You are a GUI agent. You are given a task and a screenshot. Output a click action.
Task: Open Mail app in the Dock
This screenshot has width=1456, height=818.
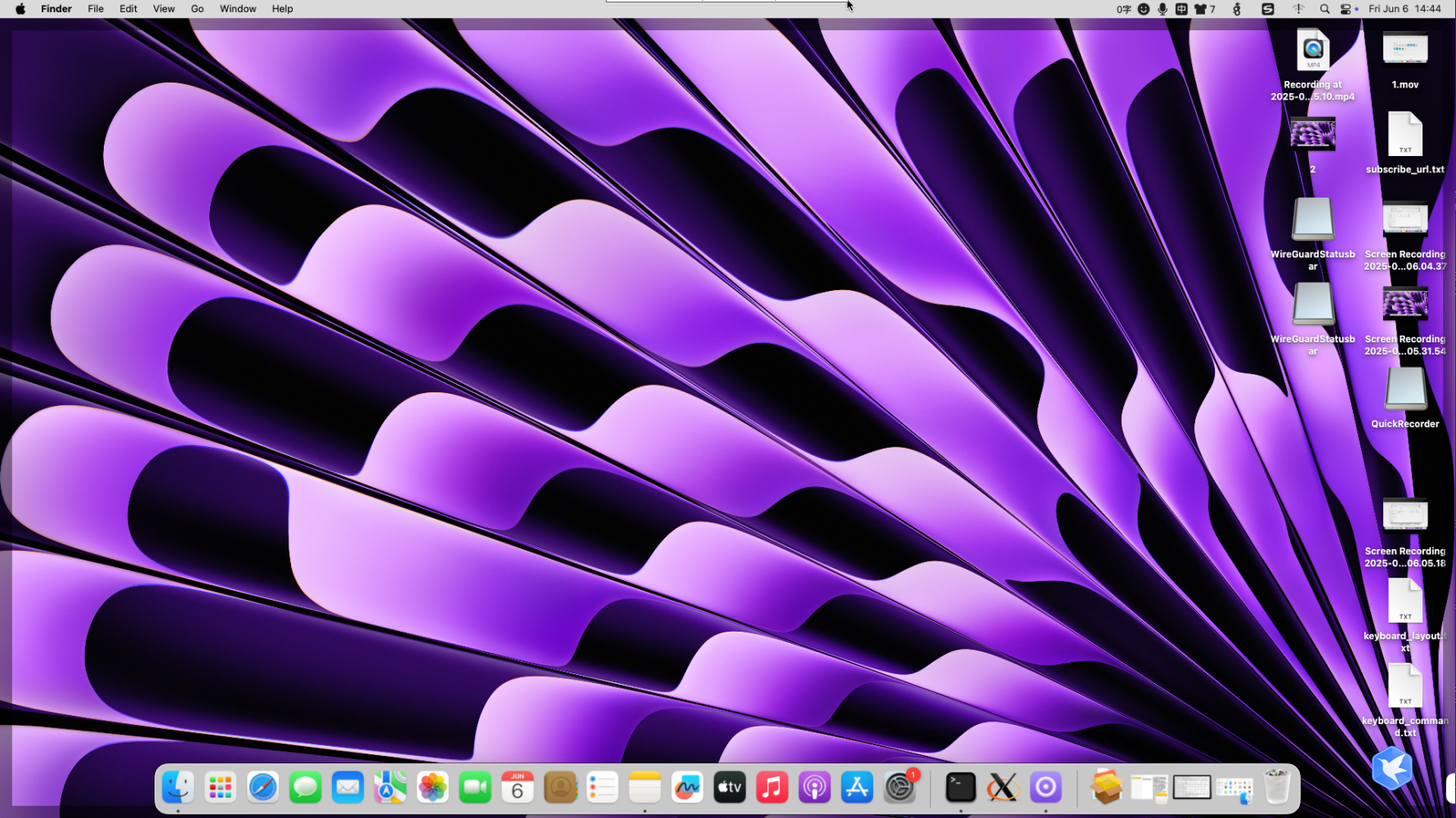(347, 788)
